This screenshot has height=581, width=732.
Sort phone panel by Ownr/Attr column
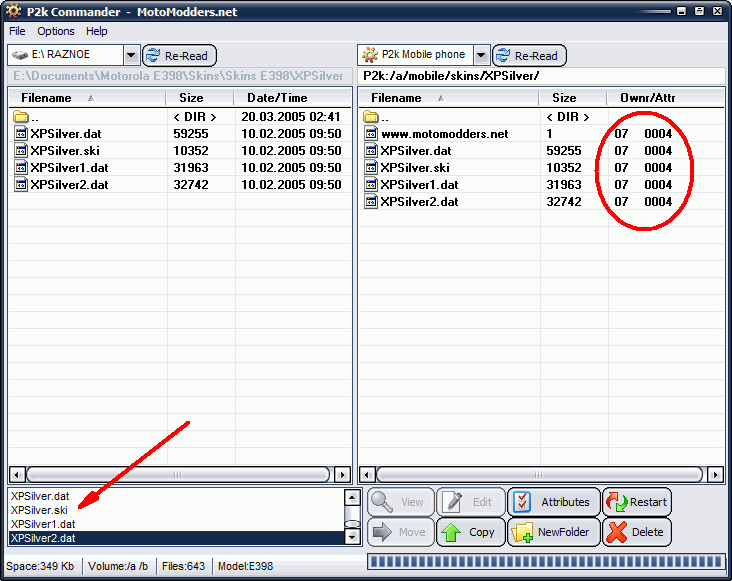click(665, 98)
